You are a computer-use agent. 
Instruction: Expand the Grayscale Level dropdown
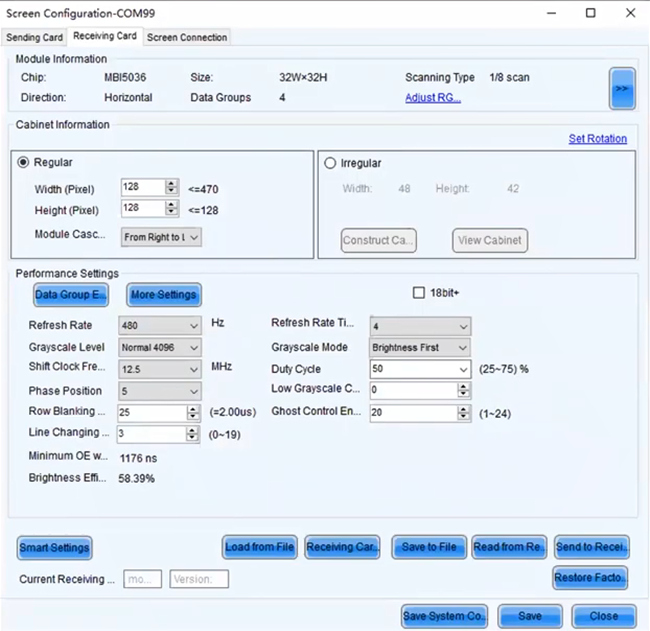pyautogui.click(x=193, y=347)
